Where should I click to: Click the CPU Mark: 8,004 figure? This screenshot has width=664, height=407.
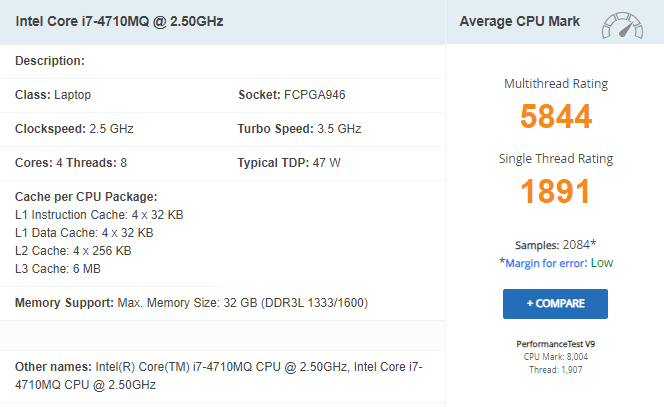[x=555, y=356]
